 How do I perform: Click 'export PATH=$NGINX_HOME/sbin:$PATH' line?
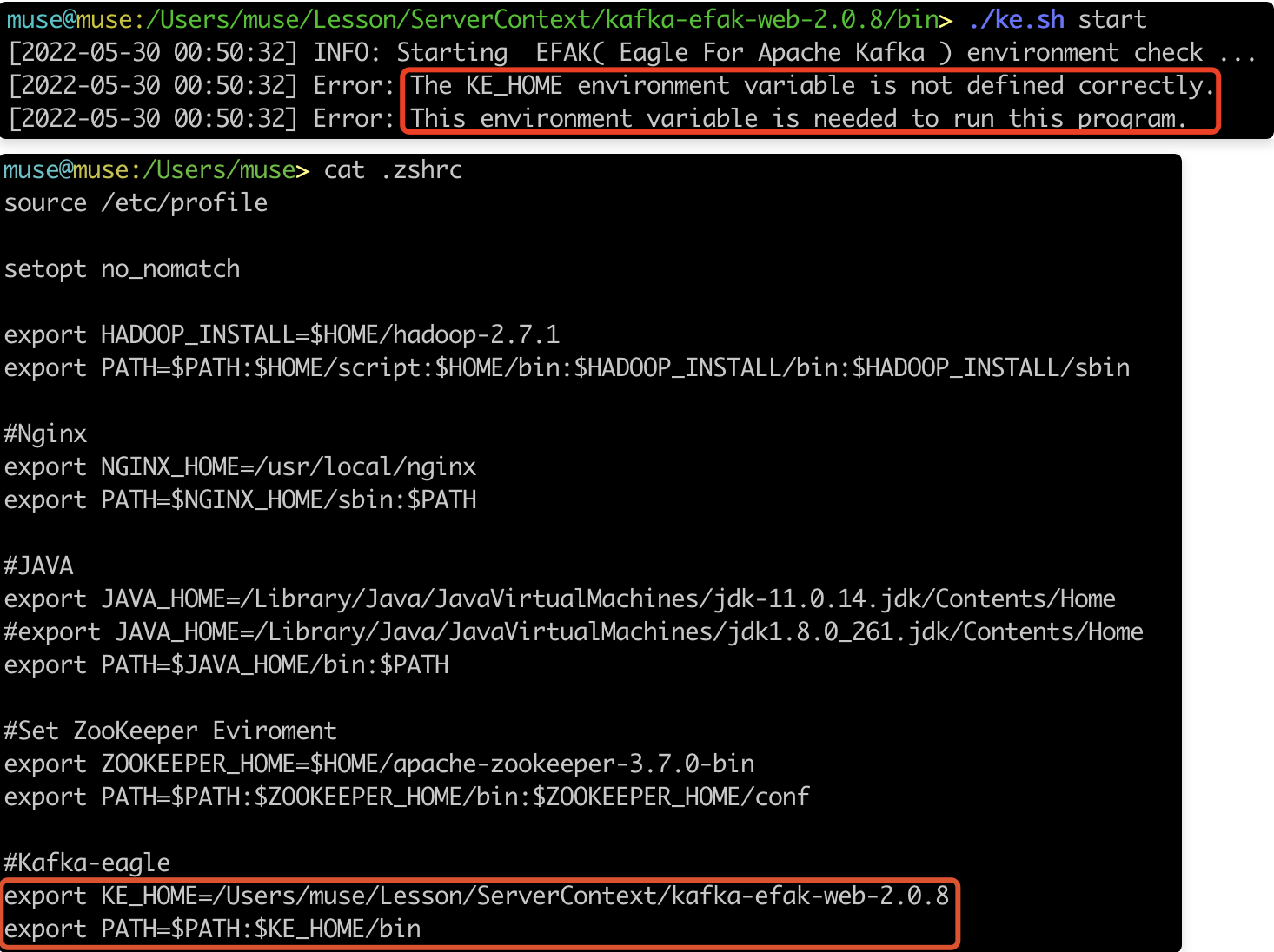coord(240,499)
